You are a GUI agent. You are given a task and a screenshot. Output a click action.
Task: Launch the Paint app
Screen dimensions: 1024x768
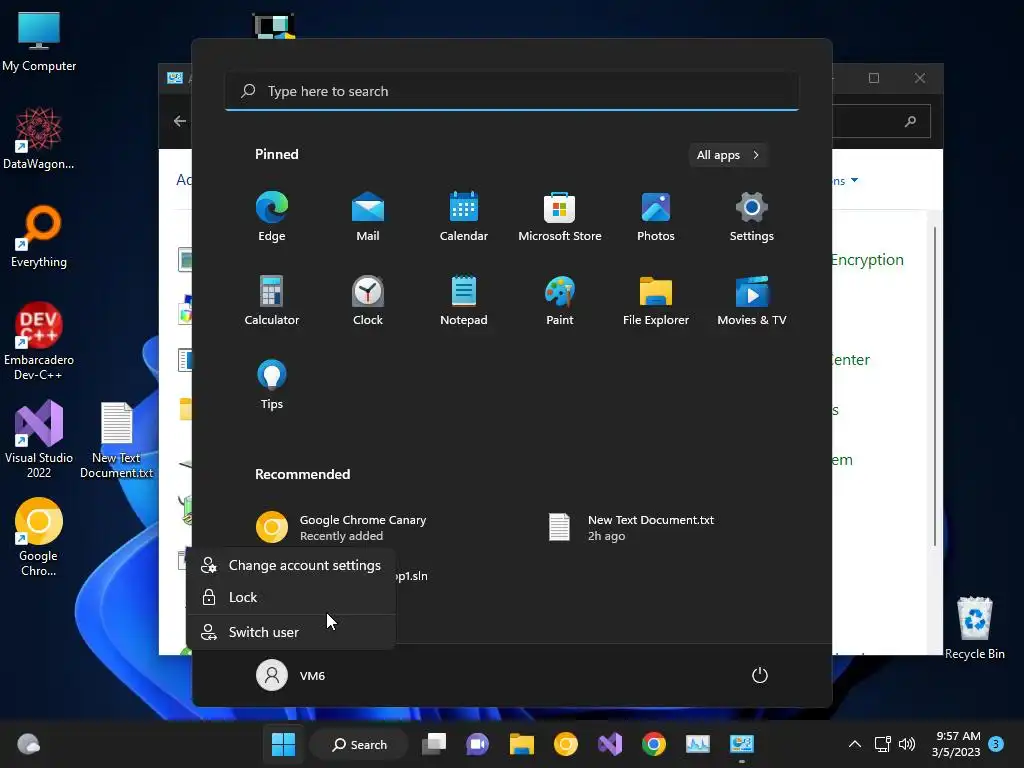(560, 301)
